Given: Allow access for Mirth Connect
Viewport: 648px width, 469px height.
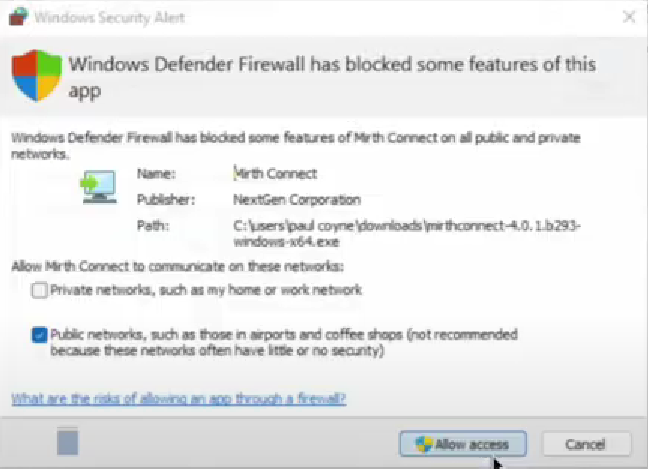Looking at the screenshot, I should [463, 444].
